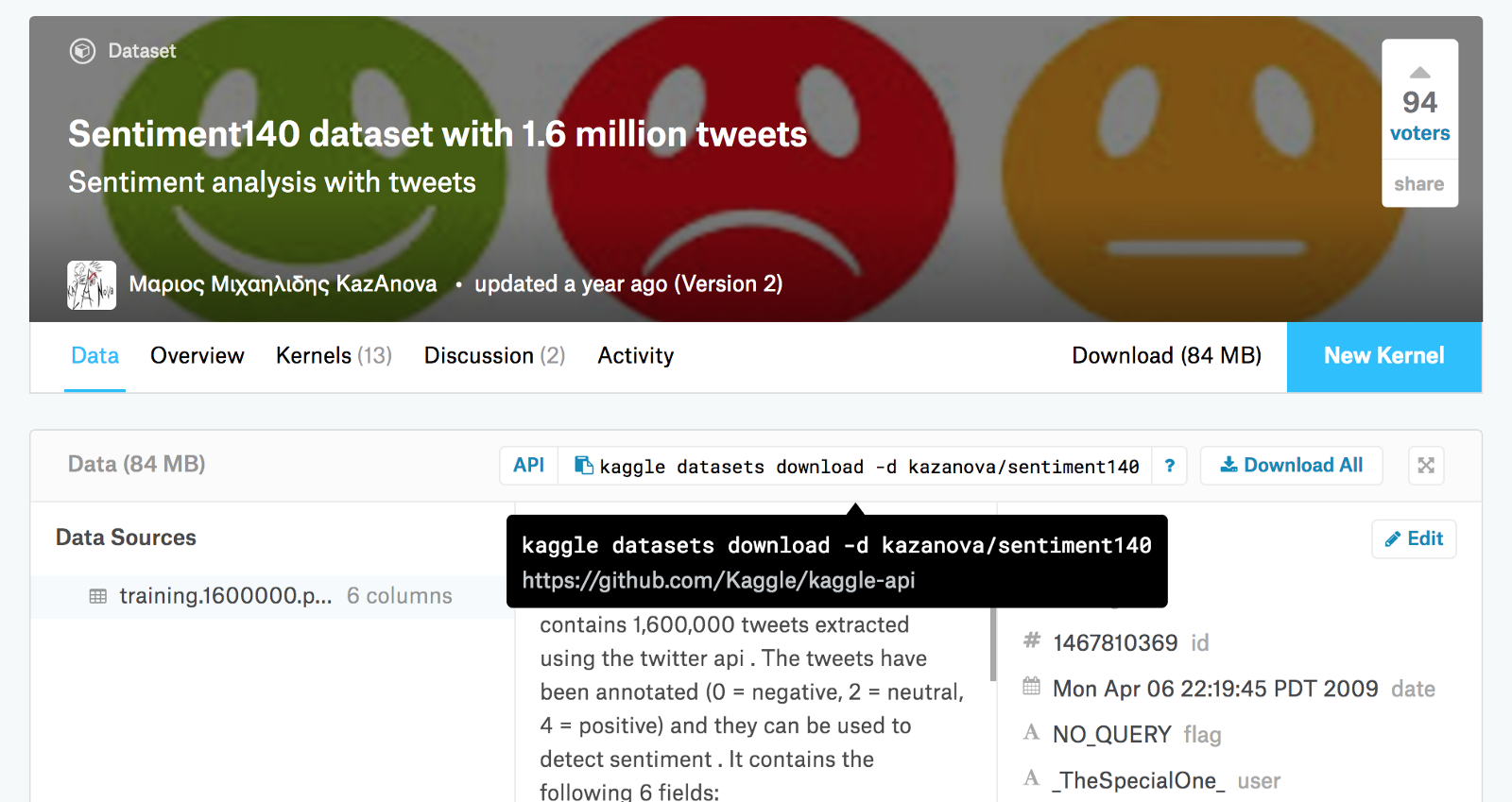Click the table icon next to training.1600000 file
1512x802 pixels.
coord(98,596)
